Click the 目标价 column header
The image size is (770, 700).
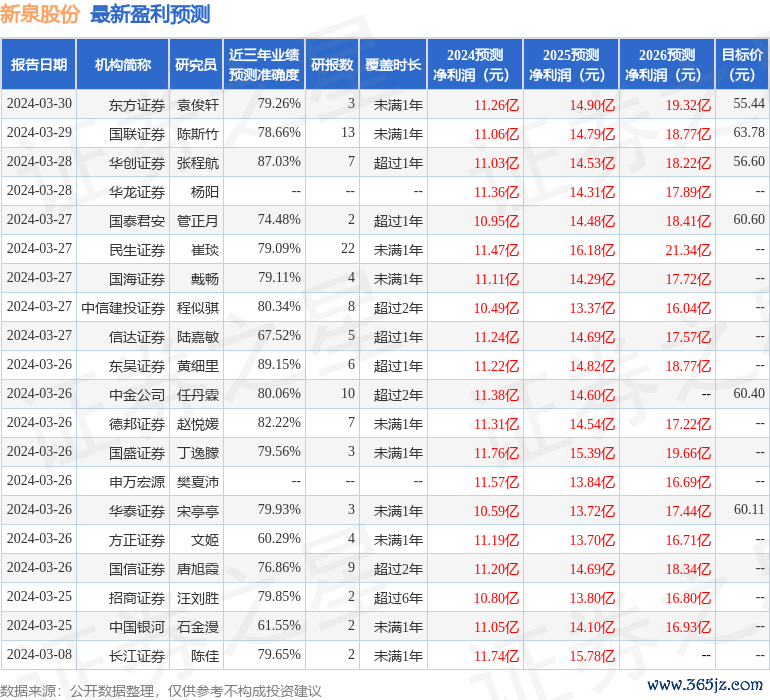742,65
